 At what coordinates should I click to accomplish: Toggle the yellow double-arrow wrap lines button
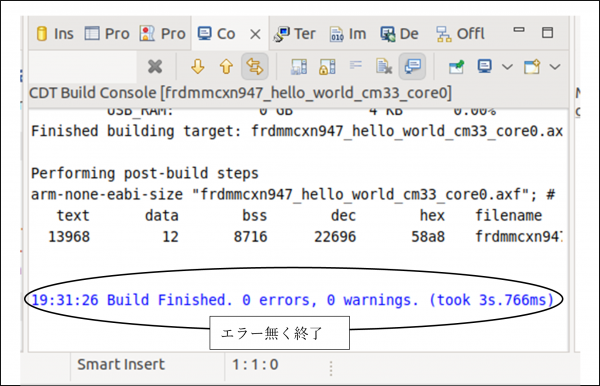(254, 67)
